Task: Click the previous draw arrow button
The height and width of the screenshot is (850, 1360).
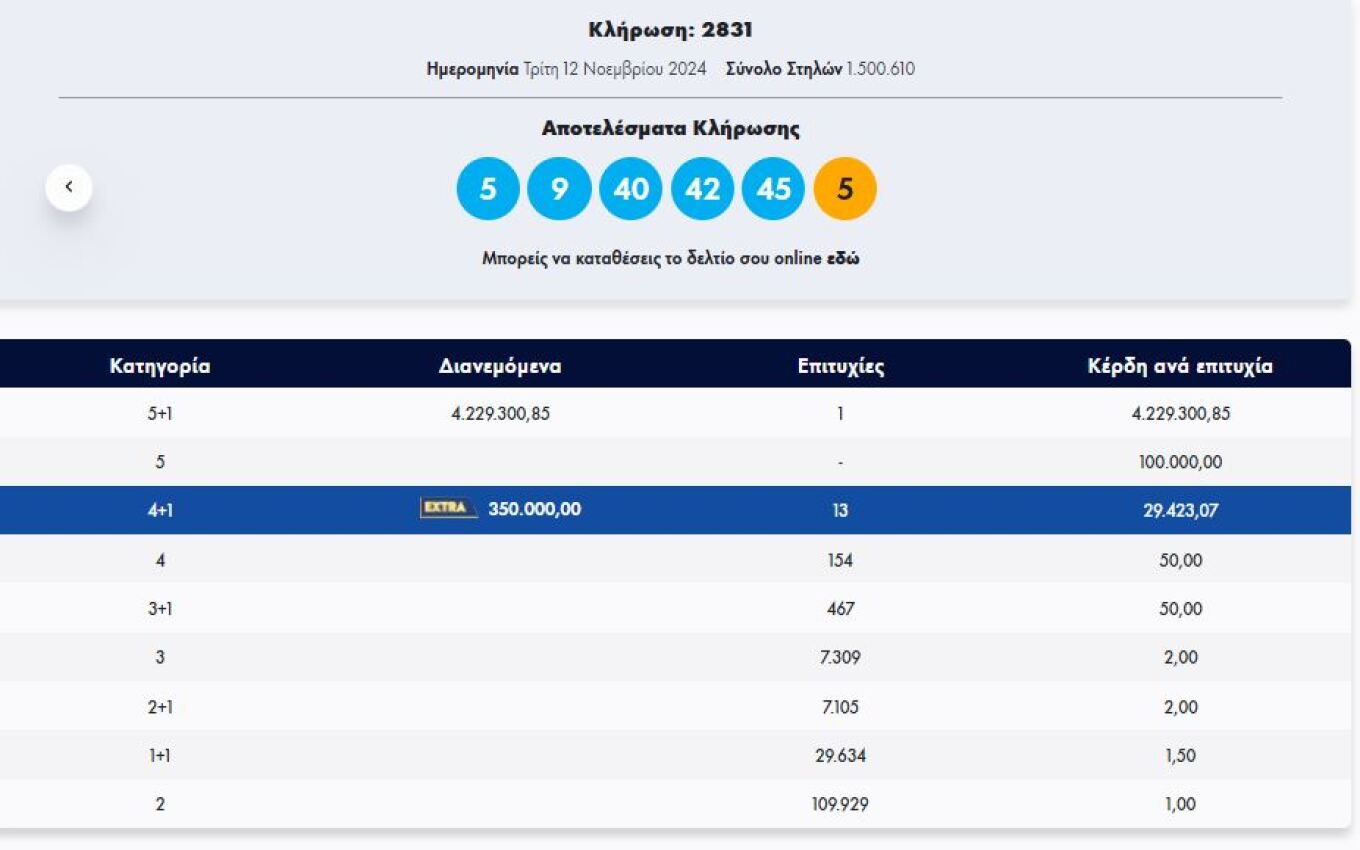Action: (x=69, y=187)
